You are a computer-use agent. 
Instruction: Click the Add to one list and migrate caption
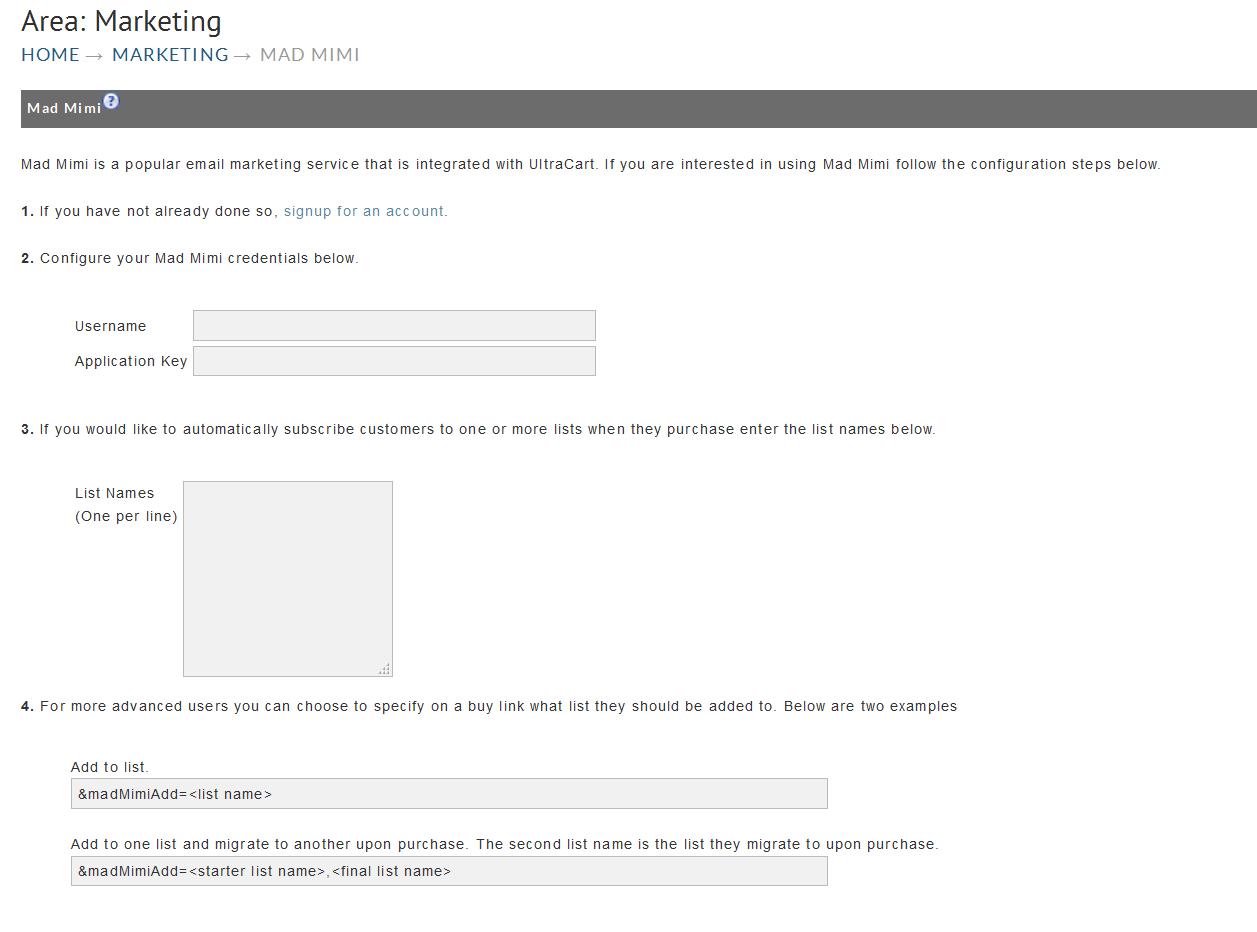tap(505, 844)
